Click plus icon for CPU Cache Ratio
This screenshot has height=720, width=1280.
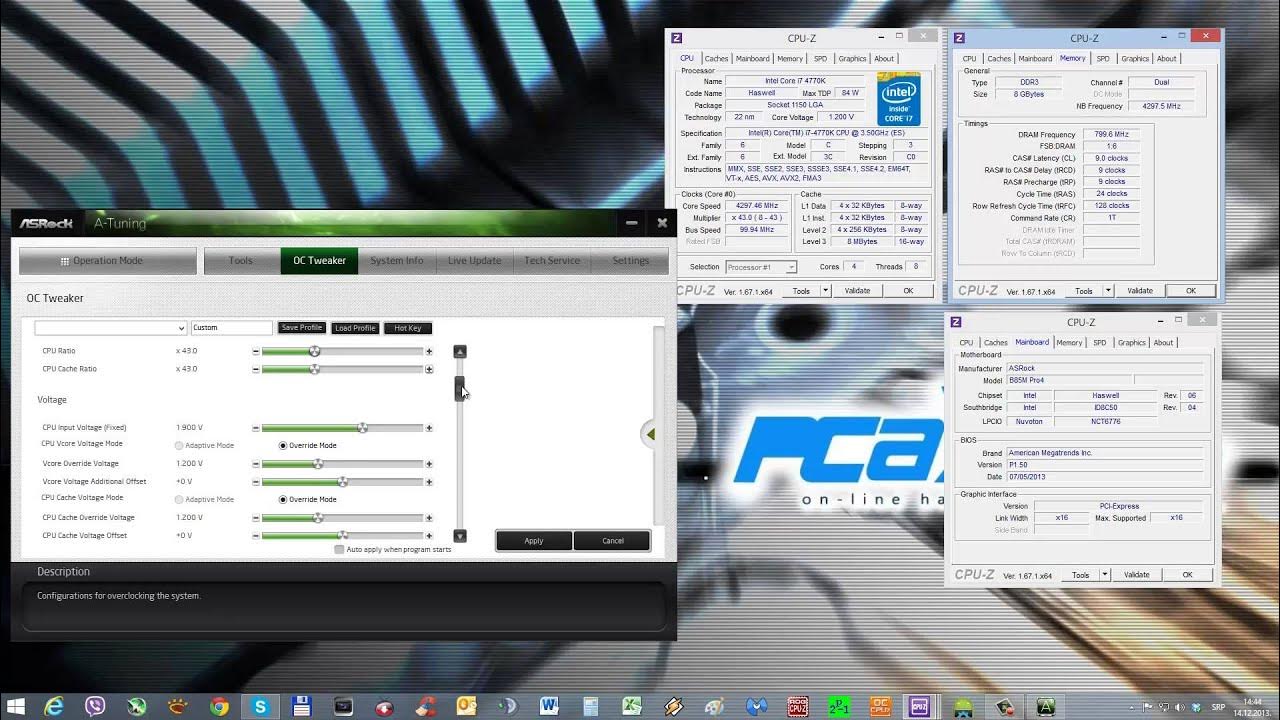coord(429,369)
